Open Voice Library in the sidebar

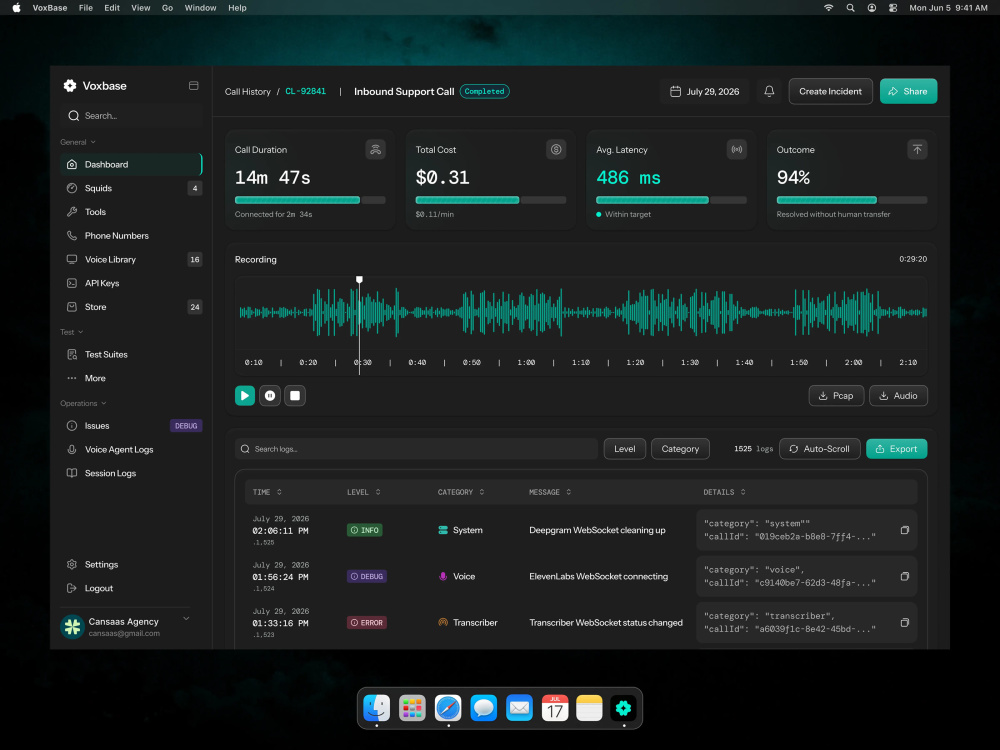[131, 260]
